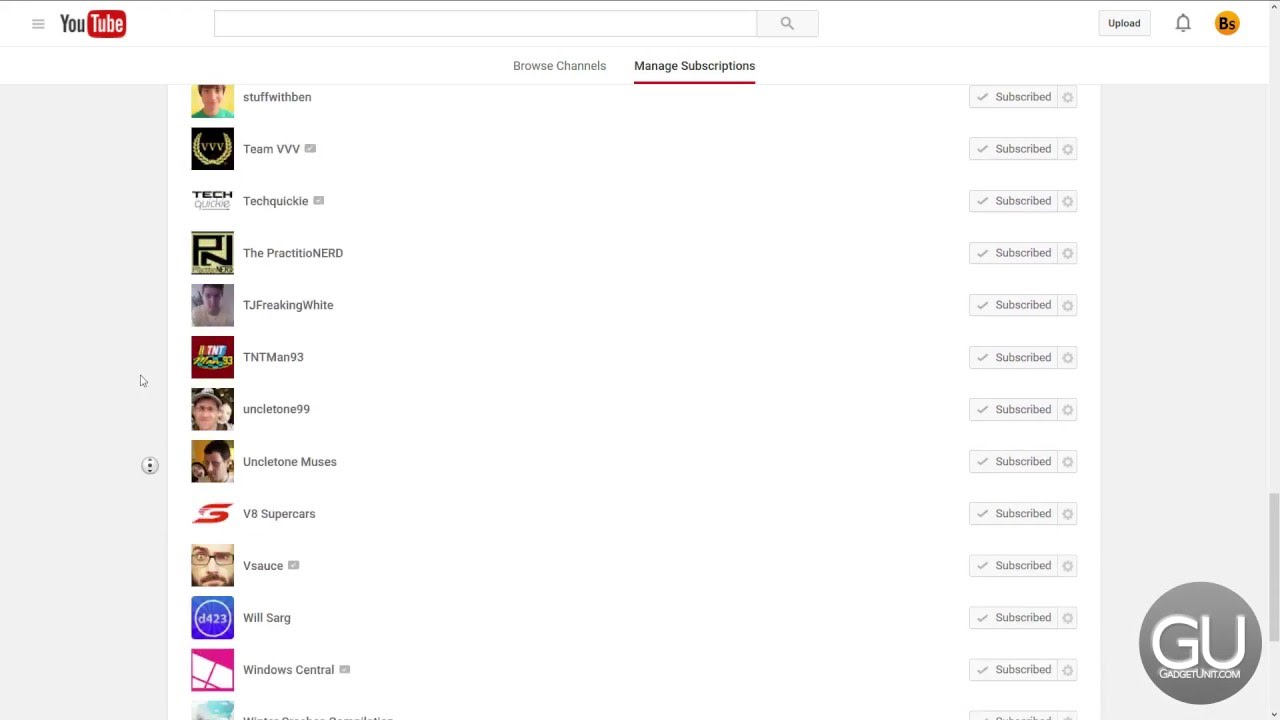This screenshot has height=720, width=1280.
Task: Toggle the Subscribed button for Will Sarg
Action: tap(1013, 617)
